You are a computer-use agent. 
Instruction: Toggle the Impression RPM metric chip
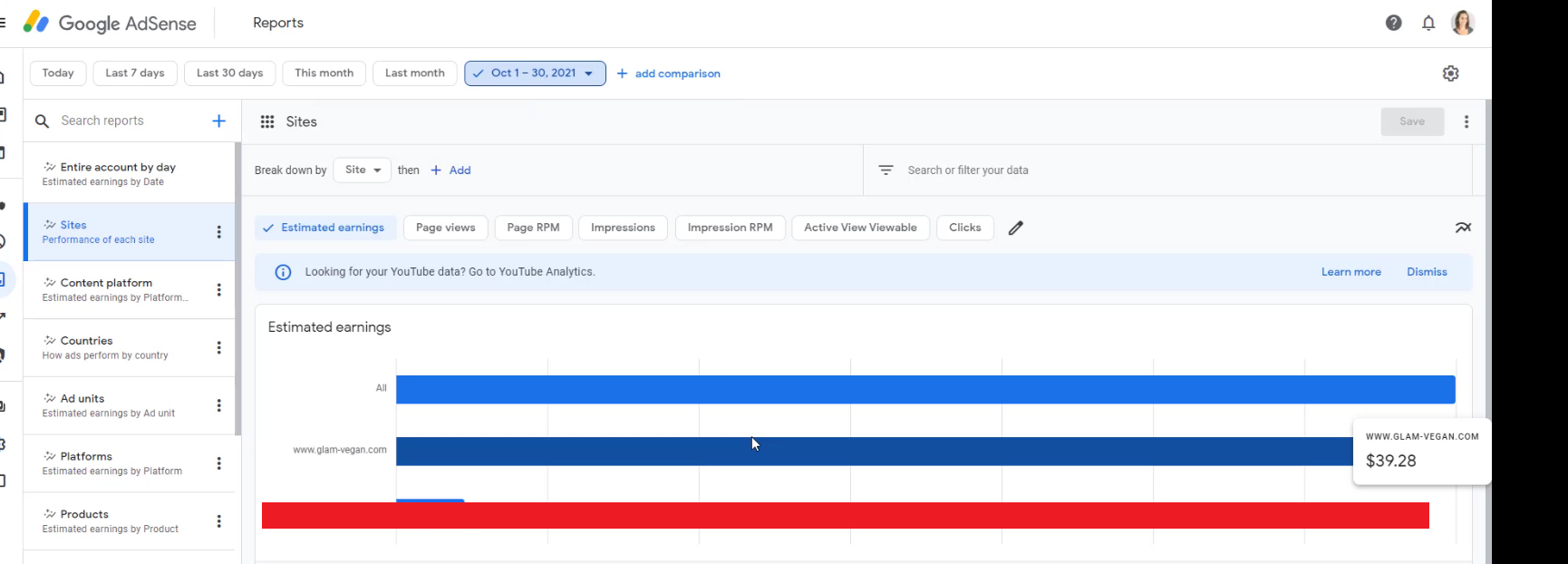pos(730,228)
